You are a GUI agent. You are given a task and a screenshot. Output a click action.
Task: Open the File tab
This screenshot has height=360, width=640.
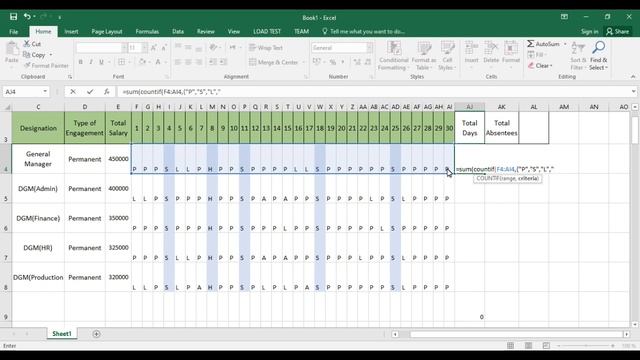tap(13, 31)
